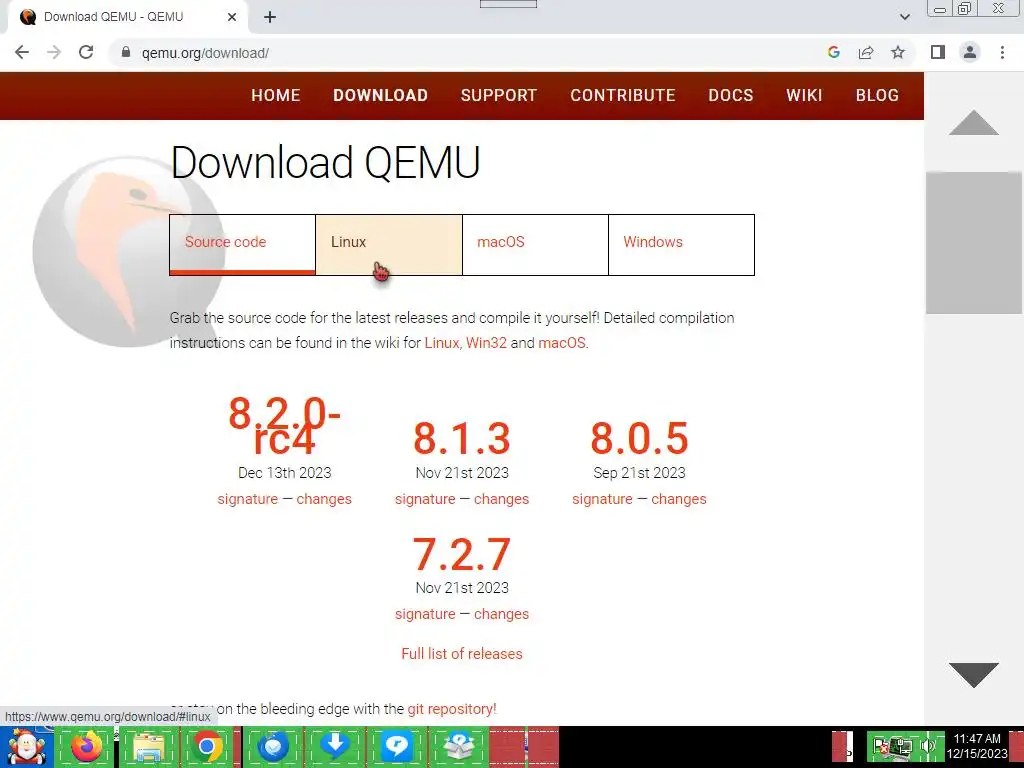Screen dimensions: 1024x768
Task: Open the DOWNLOAD navigation item
Action: [380, 95]
